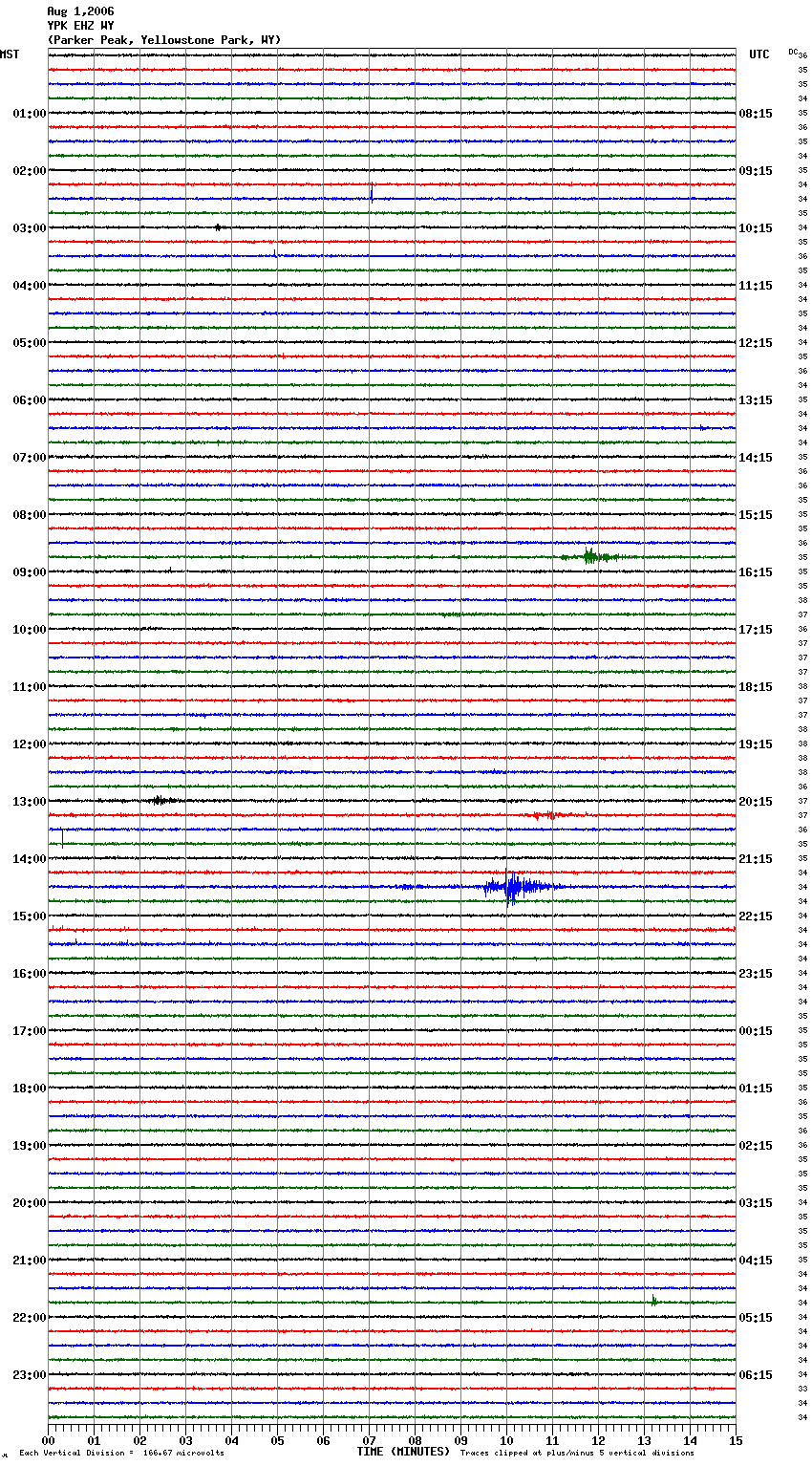812x1466 pixels.
Task: Click the 16:15 UTC time label
Action: click(756, 572)
